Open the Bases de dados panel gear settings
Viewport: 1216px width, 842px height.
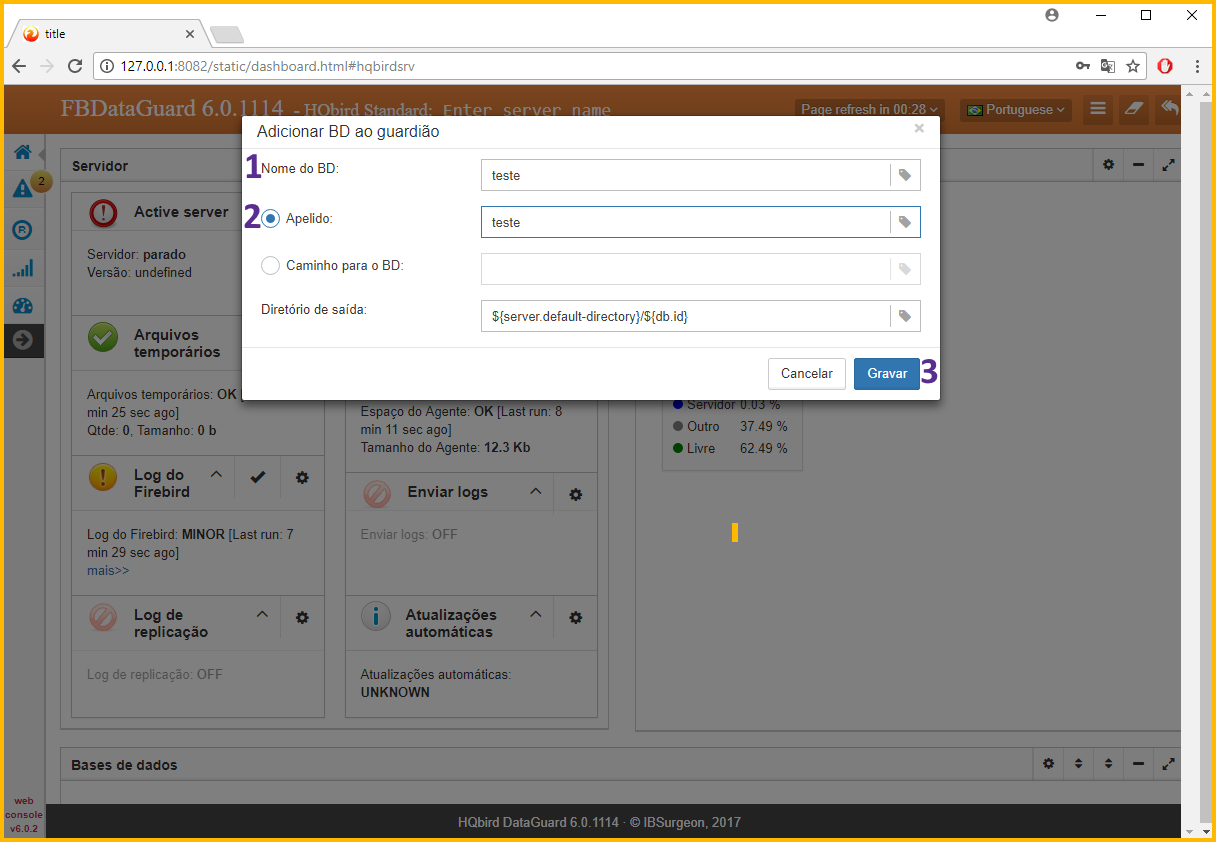click(x=1048, y=764)
